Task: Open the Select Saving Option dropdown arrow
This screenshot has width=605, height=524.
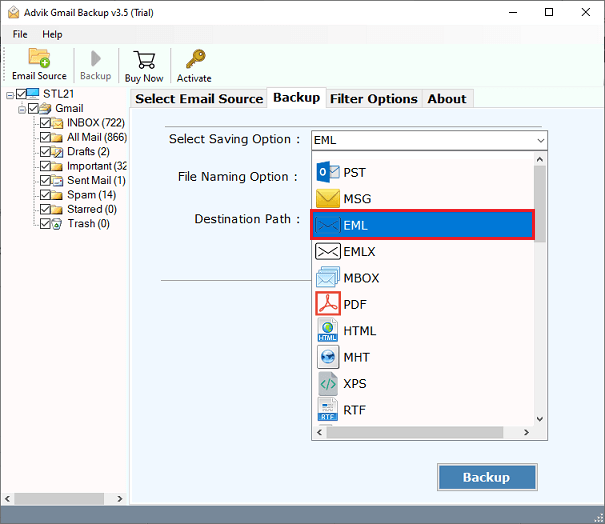Action: 541,140
